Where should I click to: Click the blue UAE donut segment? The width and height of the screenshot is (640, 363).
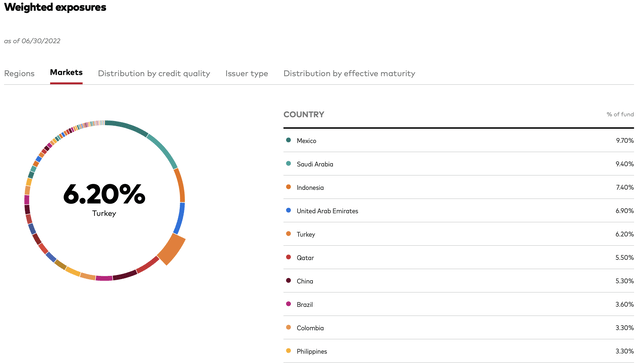180,218
